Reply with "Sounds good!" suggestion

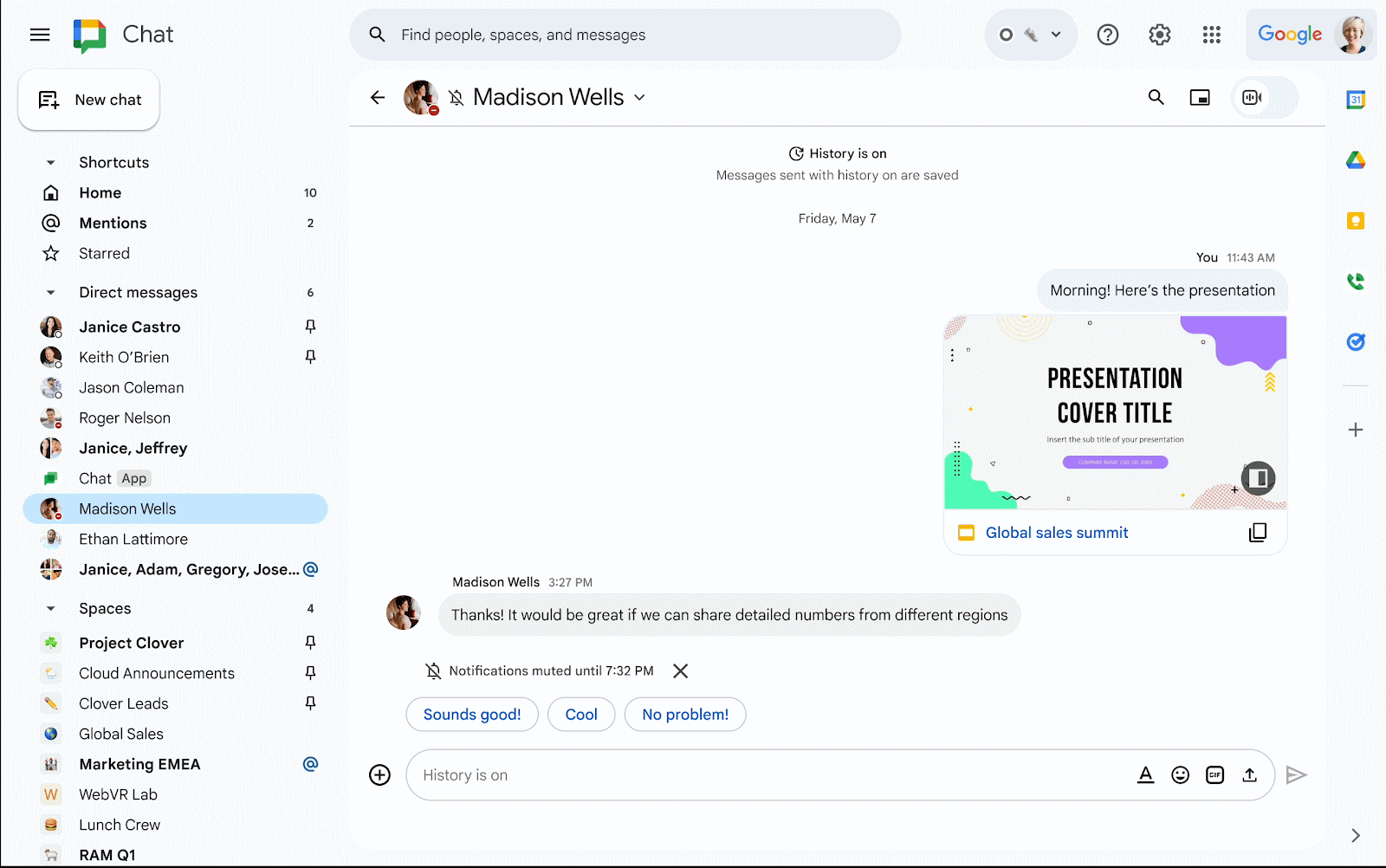tap(472, 715)
